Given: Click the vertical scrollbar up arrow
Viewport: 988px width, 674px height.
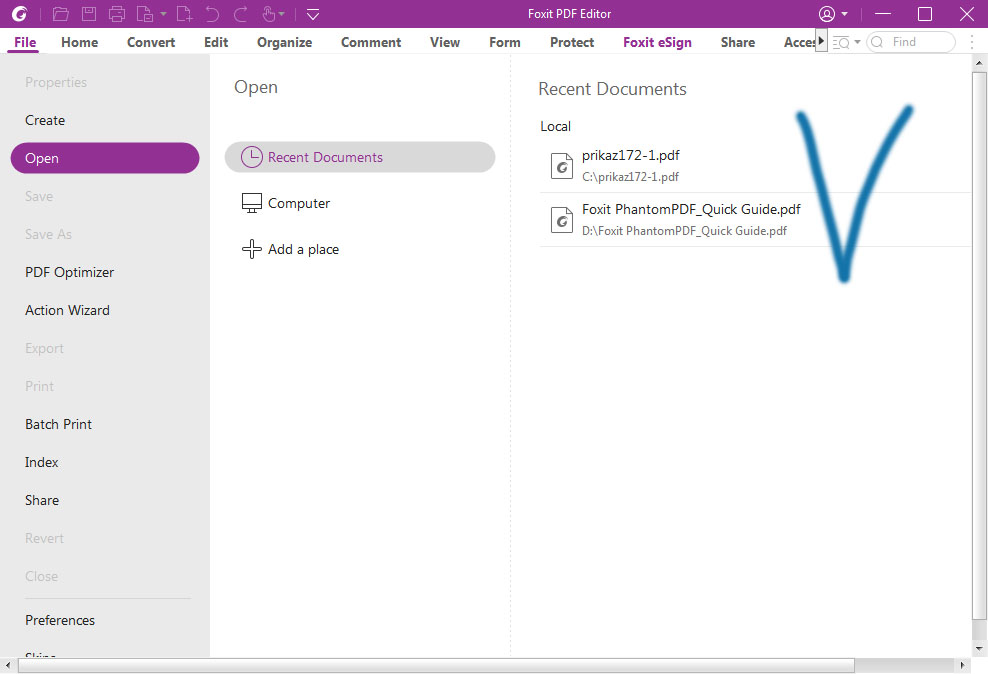Looking at the screenshot, I should 979,63.
